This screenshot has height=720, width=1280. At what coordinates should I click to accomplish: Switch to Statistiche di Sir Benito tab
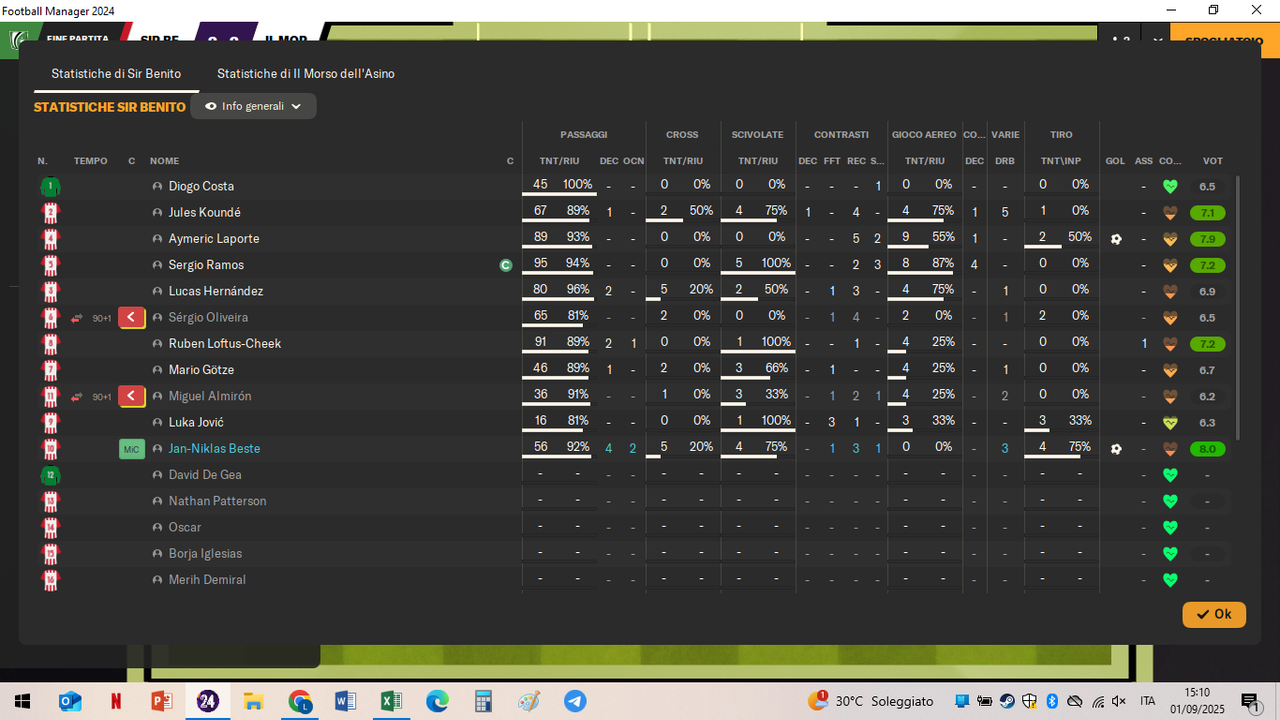pyautogui.click(x=116, y=74)
